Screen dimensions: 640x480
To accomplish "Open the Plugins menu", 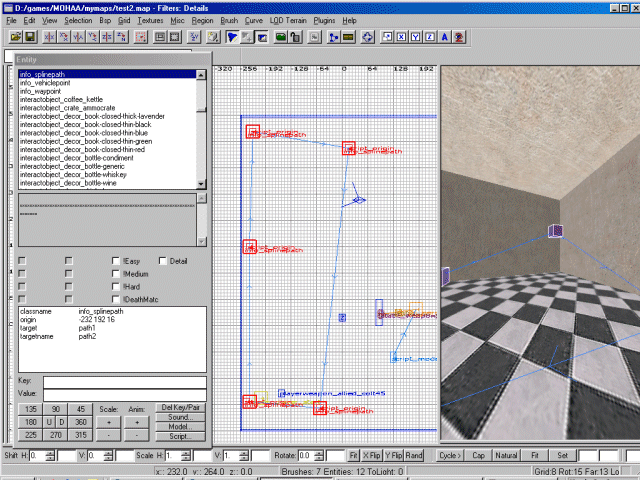I will coord(324,20).
